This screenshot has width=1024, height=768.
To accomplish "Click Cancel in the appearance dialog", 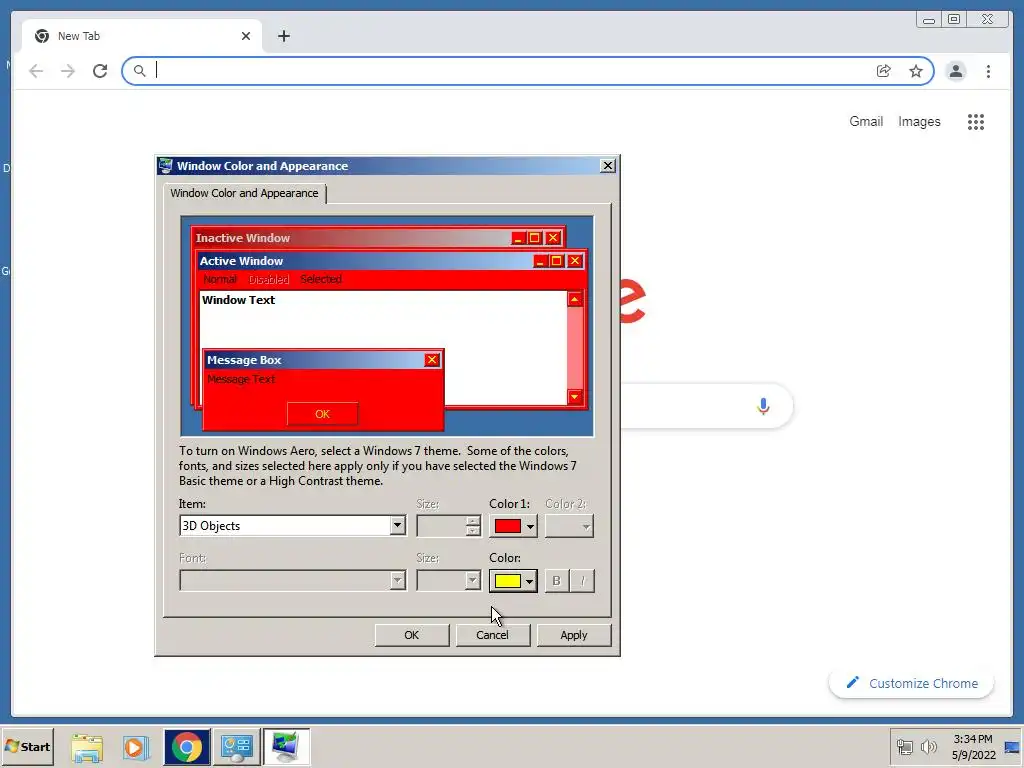I will [492, 635].
